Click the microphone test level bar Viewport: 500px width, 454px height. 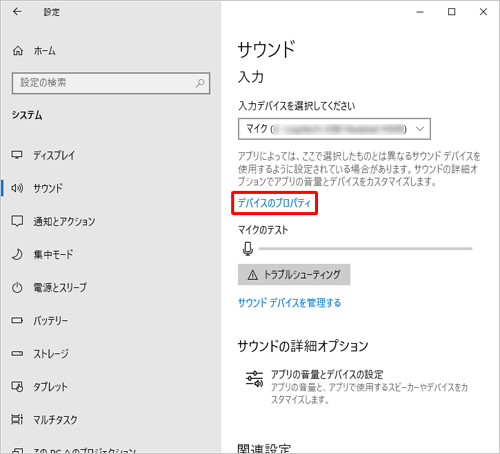tap(365, 249)
